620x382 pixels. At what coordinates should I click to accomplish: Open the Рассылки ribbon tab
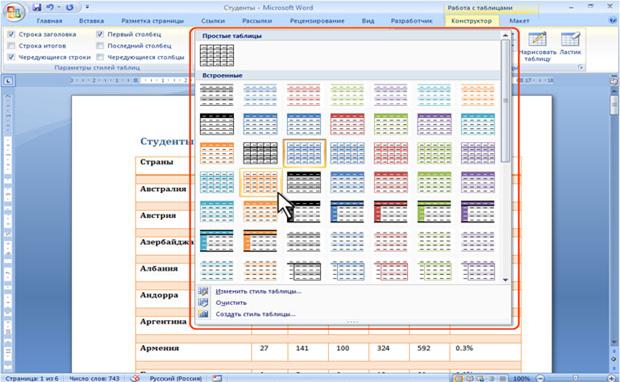pyautogui.click(x=257, y=21)
